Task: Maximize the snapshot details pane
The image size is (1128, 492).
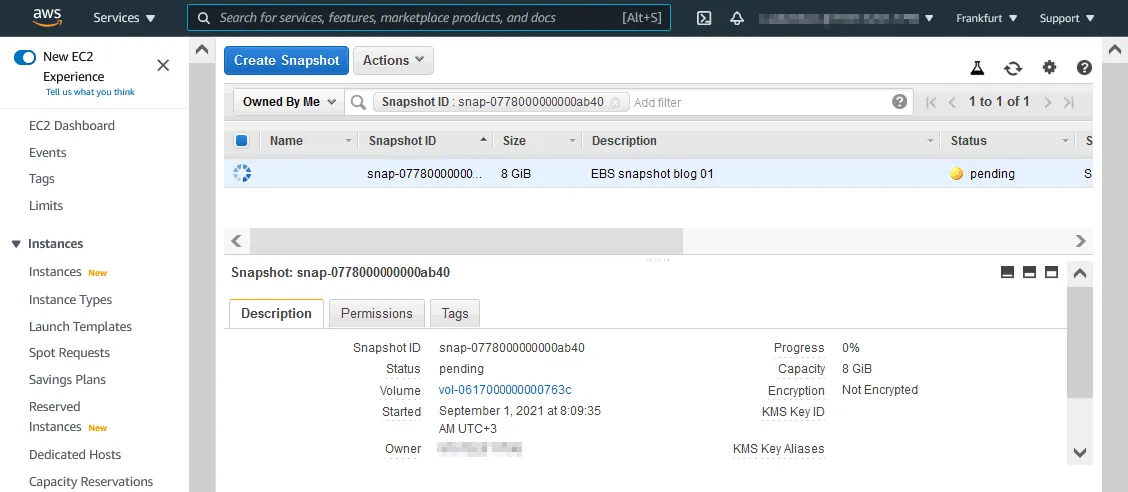Action: coord(1051,272)
